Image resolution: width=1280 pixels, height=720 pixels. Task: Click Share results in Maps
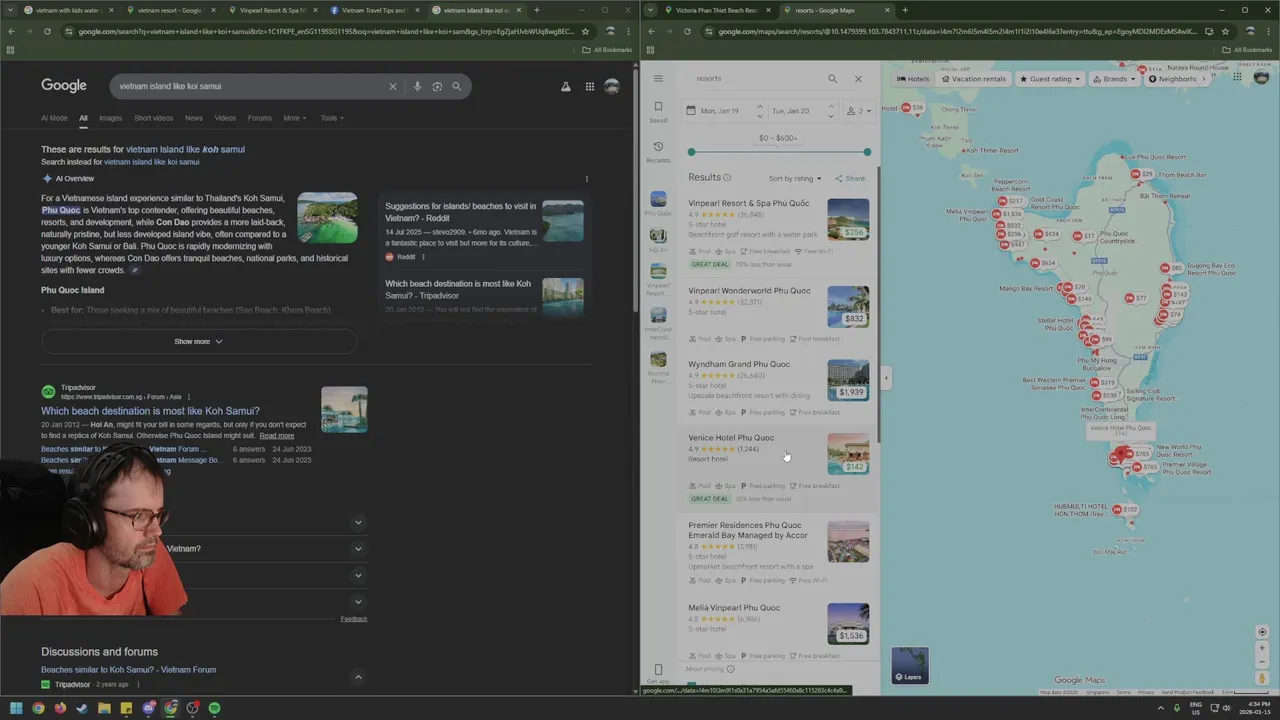click(851, 179)
